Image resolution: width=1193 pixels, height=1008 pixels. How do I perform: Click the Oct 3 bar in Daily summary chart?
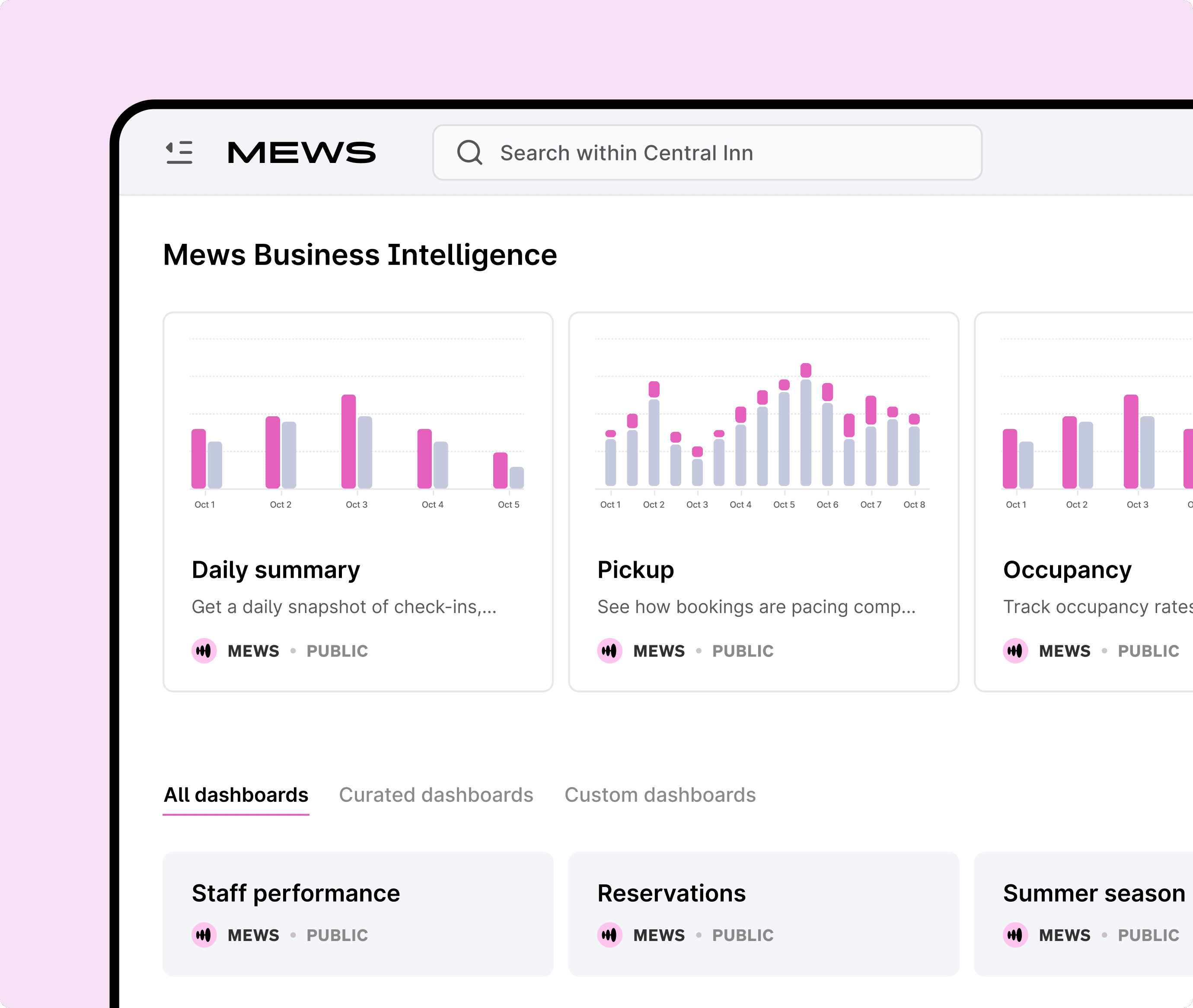click(x=348, y=441)
